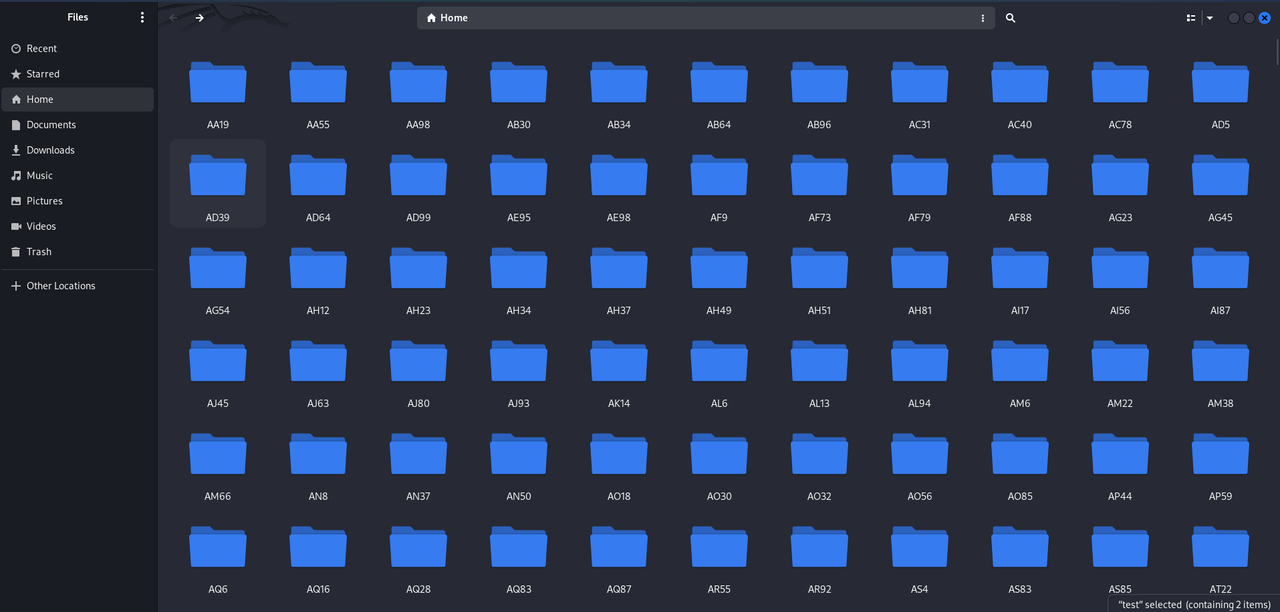Select the AQ87 folder icon
The height and width of the screenshot is (612, 1280).
point(619,547)
